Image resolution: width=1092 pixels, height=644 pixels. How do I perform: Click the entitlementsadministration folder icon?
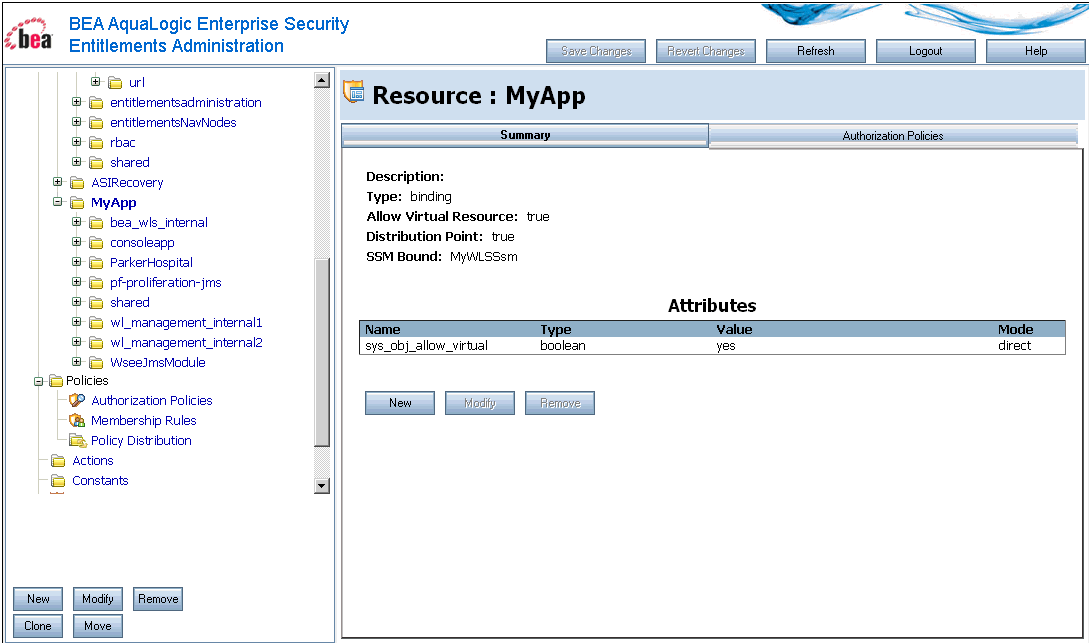tap(96, 103)
